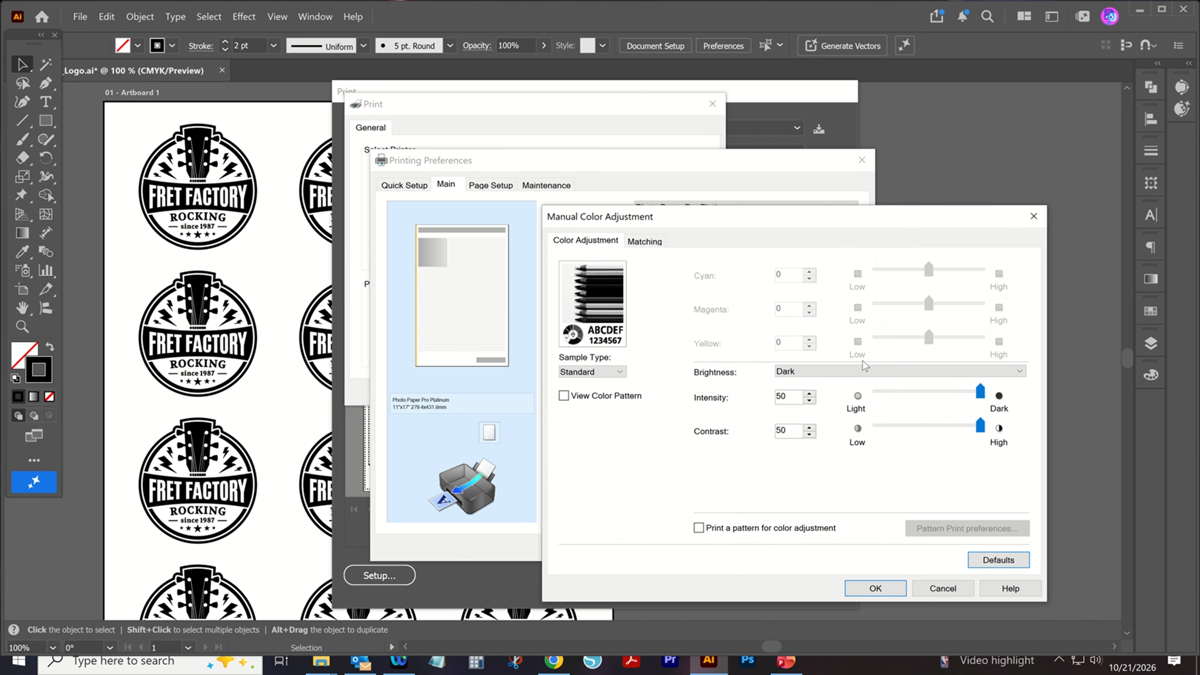Viewport: 1200px width, 675px height.
Task: Open Photoshop from the Windows taskbar
Action: (747, 661)
